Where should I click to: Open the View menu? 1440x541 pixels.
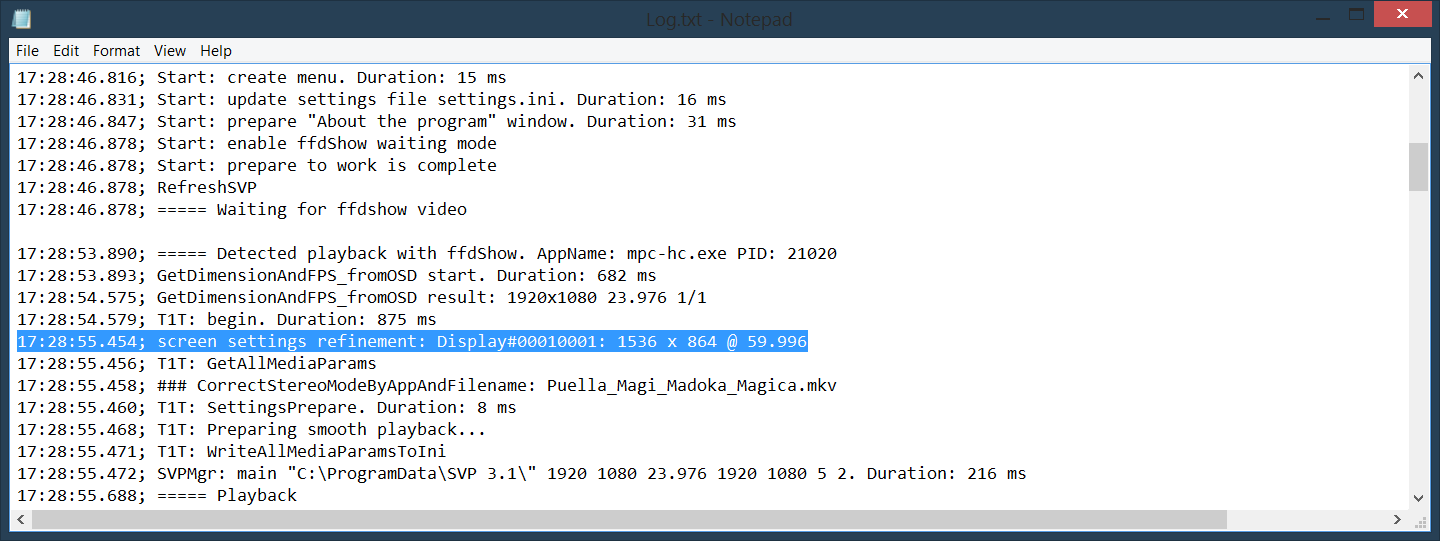click(x=170, y=51)
